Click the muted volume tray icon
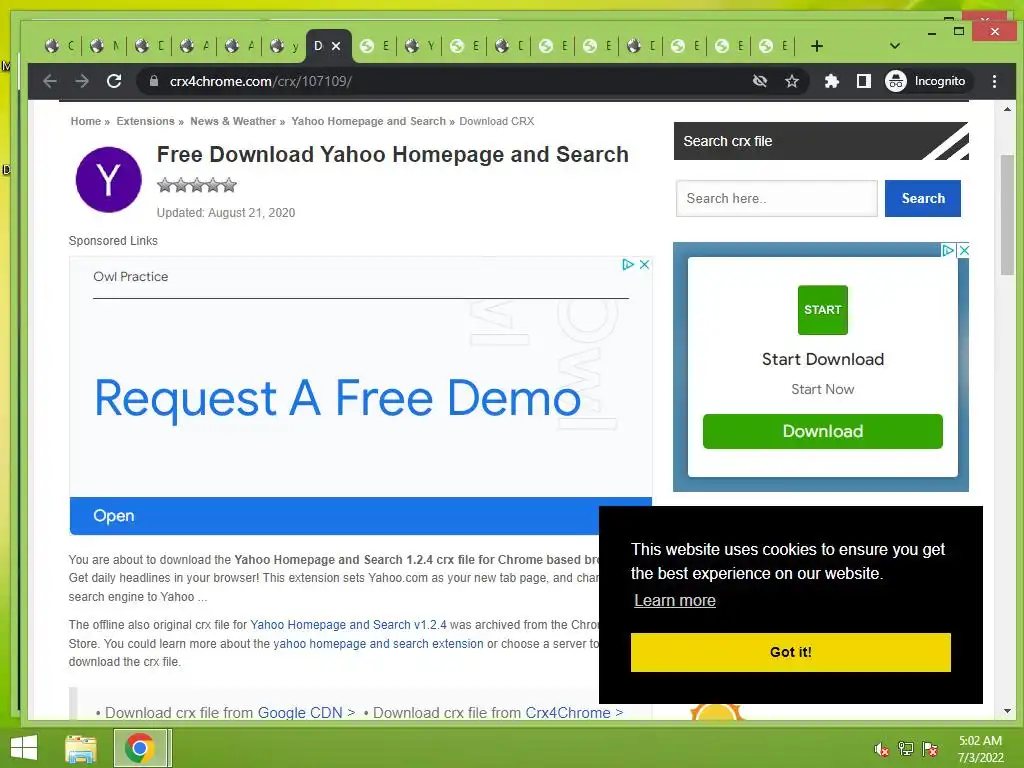This screenshot has height=768, width=1024. 881,749
